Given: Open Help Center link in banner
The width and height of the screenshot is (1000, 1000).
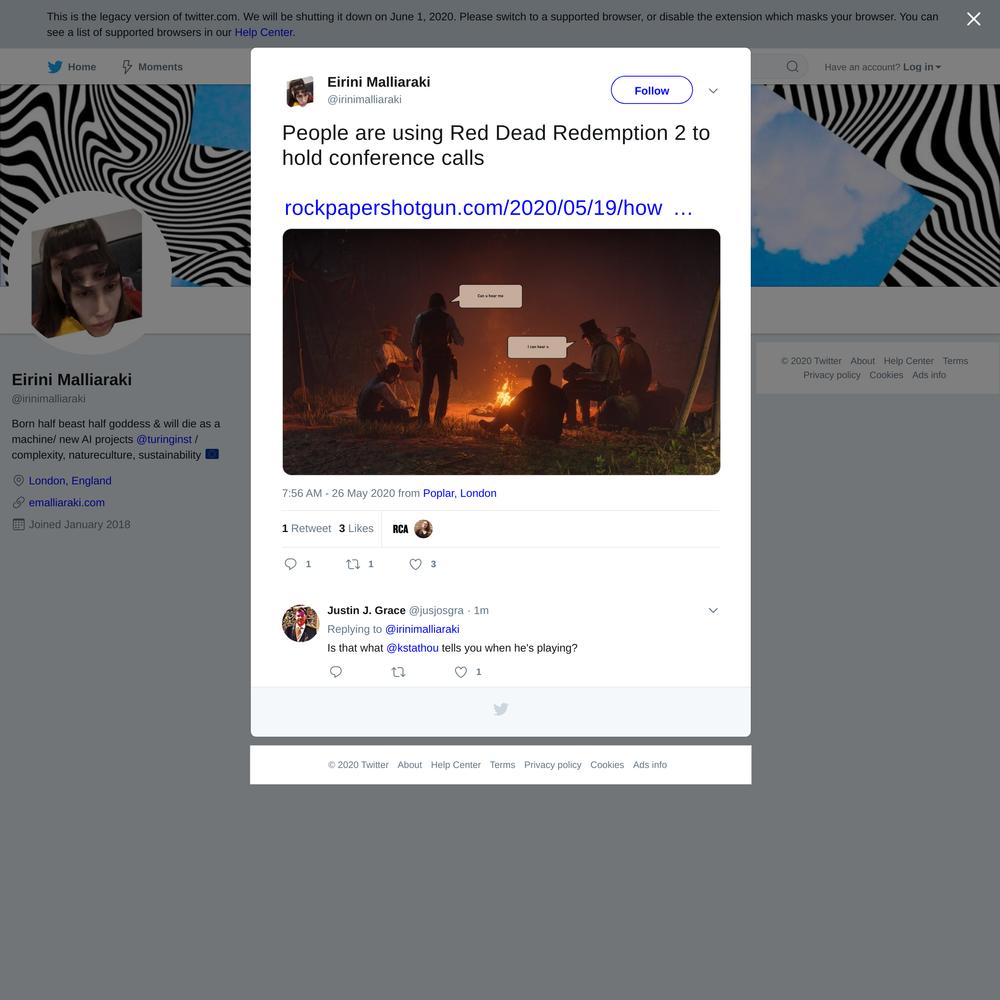Looking at the screenshot, I should click(x=264, y=33).
